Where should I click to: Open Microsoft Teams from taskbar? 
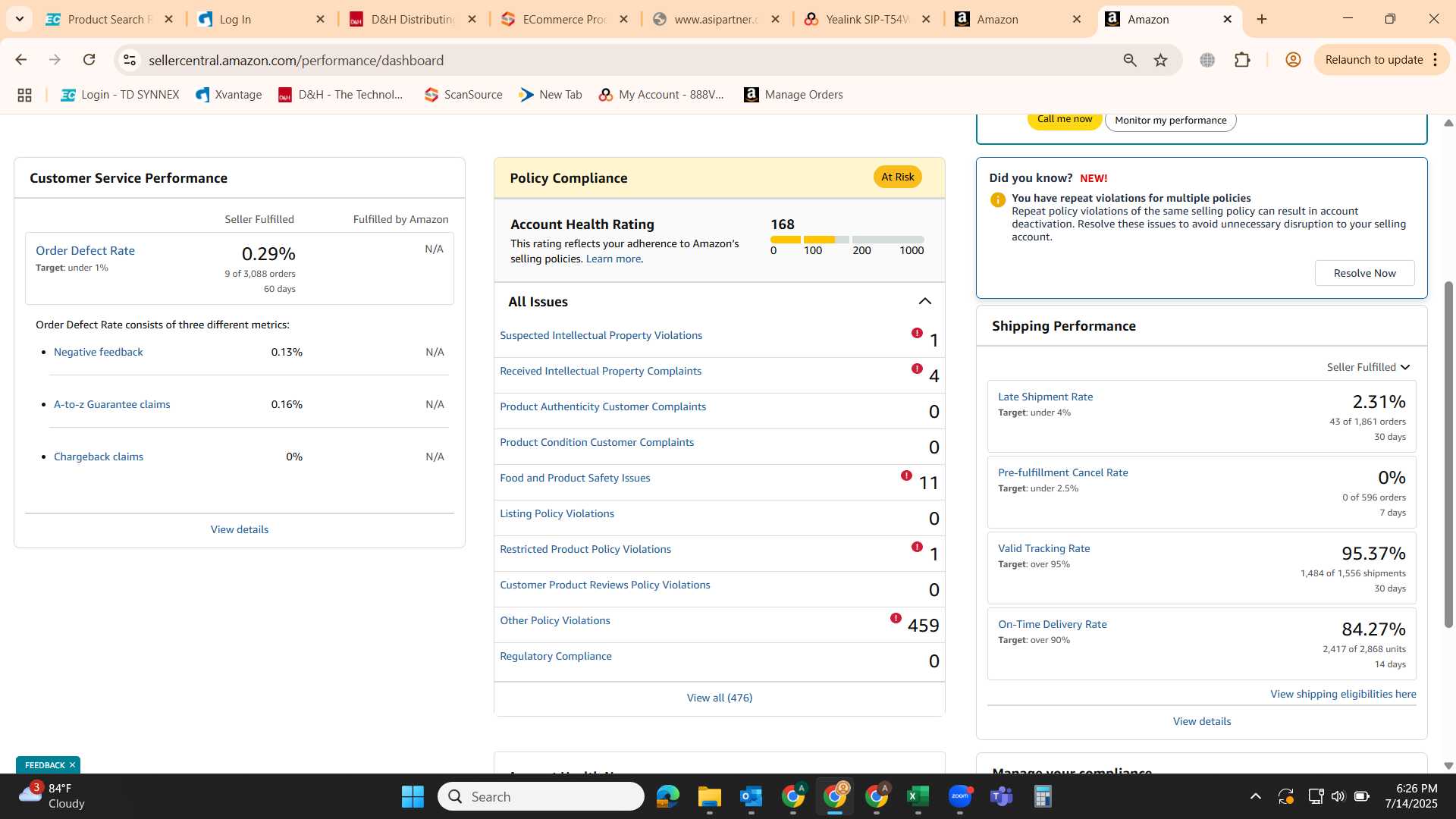coord(1002,796)
